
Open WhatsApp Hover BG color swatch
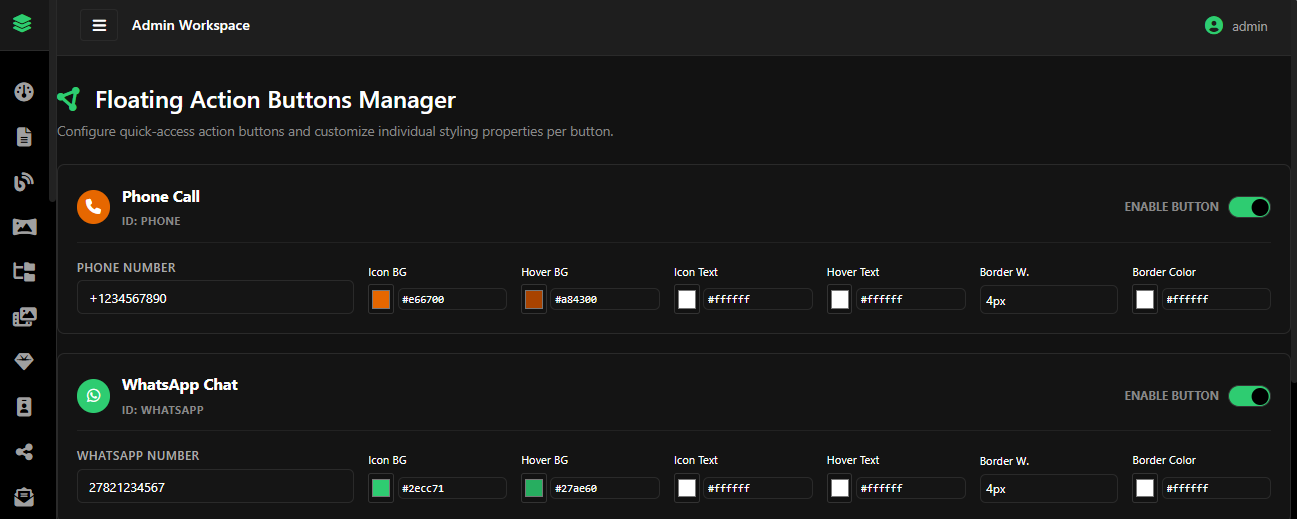(x=534, y=488)
